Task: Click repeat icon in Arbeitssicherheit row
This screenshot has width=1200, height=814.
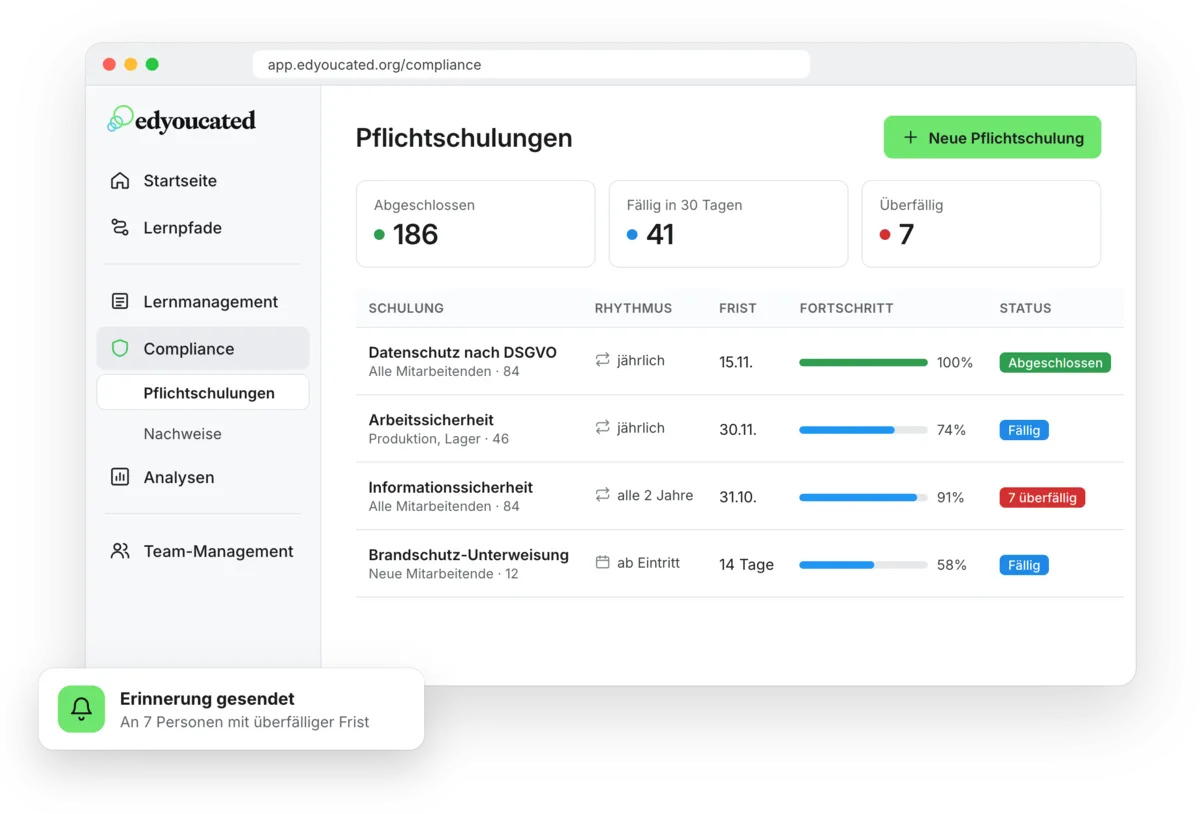Action: click(x=602, y=428)
